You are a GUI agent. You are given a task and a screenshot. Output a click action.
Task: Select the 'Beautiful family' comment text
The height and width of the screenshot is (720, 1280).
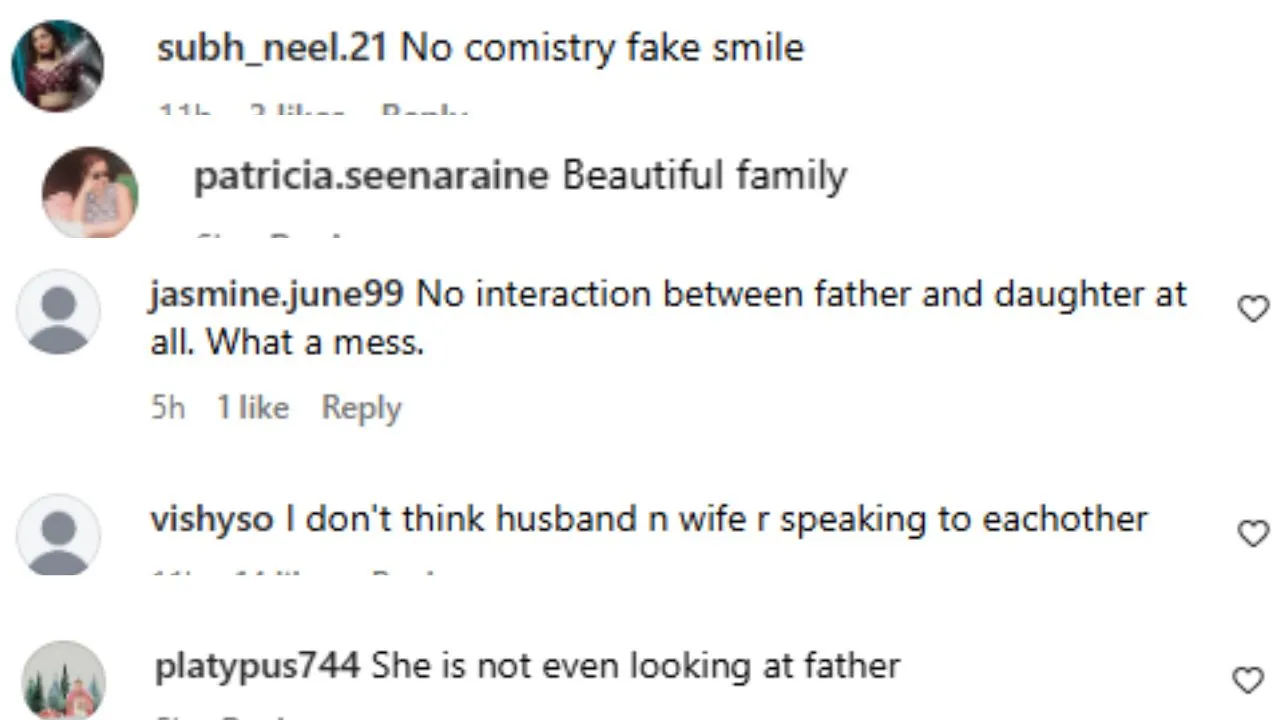point(705,176)
